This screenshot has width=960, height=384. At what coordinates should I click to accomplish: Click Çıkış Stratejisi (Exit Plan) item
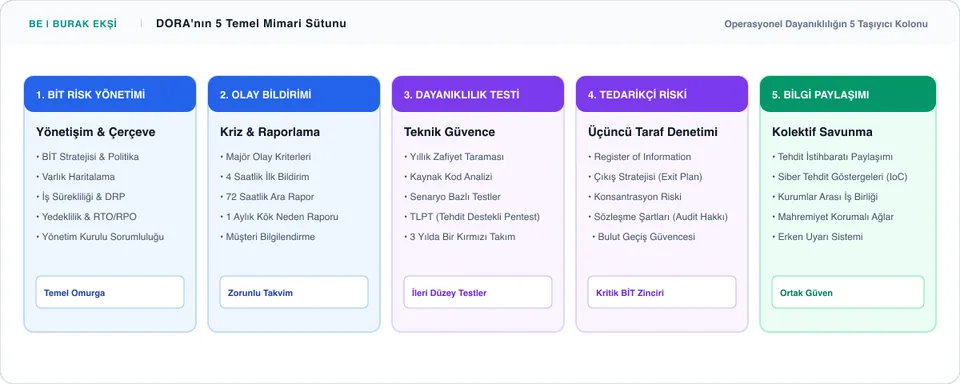tap(645, 177)
